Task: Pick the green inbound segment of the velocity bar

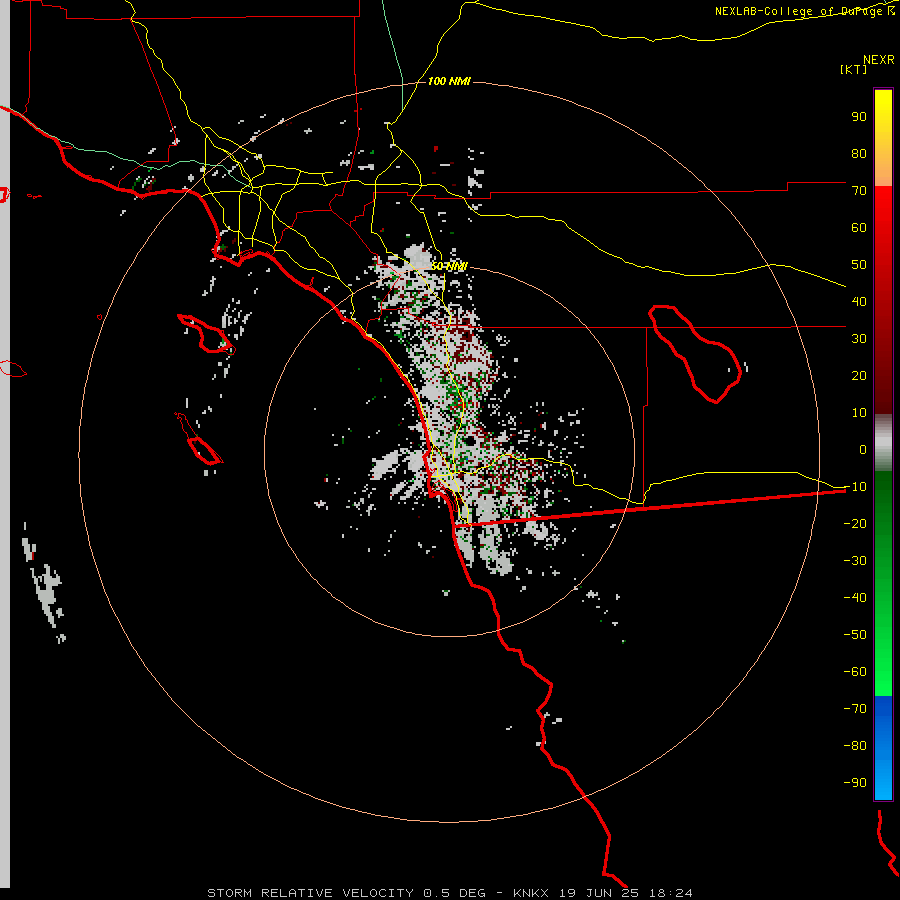Action: pos(883,583)
